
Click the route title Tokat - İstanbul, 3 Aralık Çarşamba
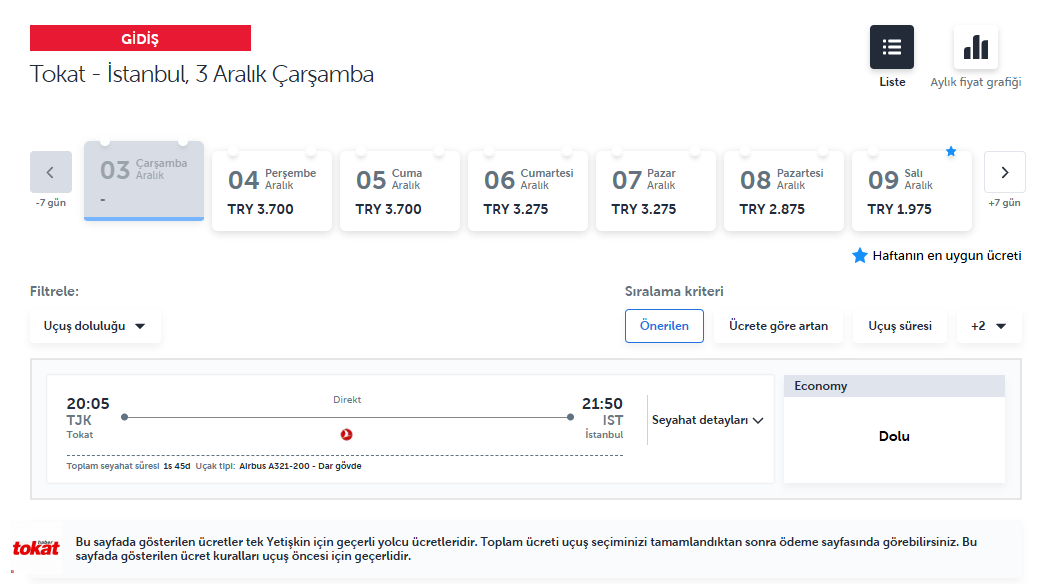click(202, 74)
